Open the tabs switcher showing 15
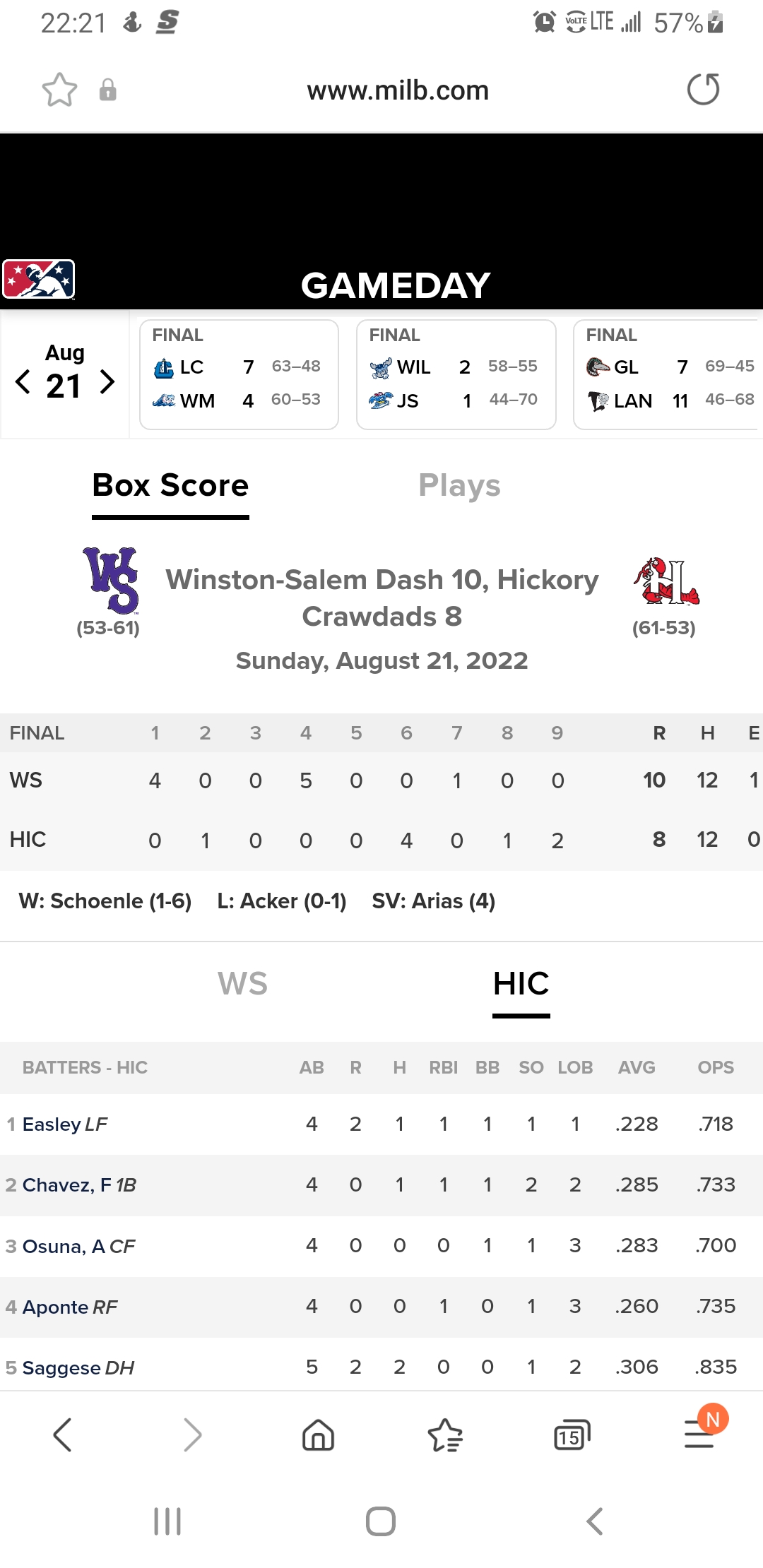This screenshot has height=1568, width=763. 572,1435
